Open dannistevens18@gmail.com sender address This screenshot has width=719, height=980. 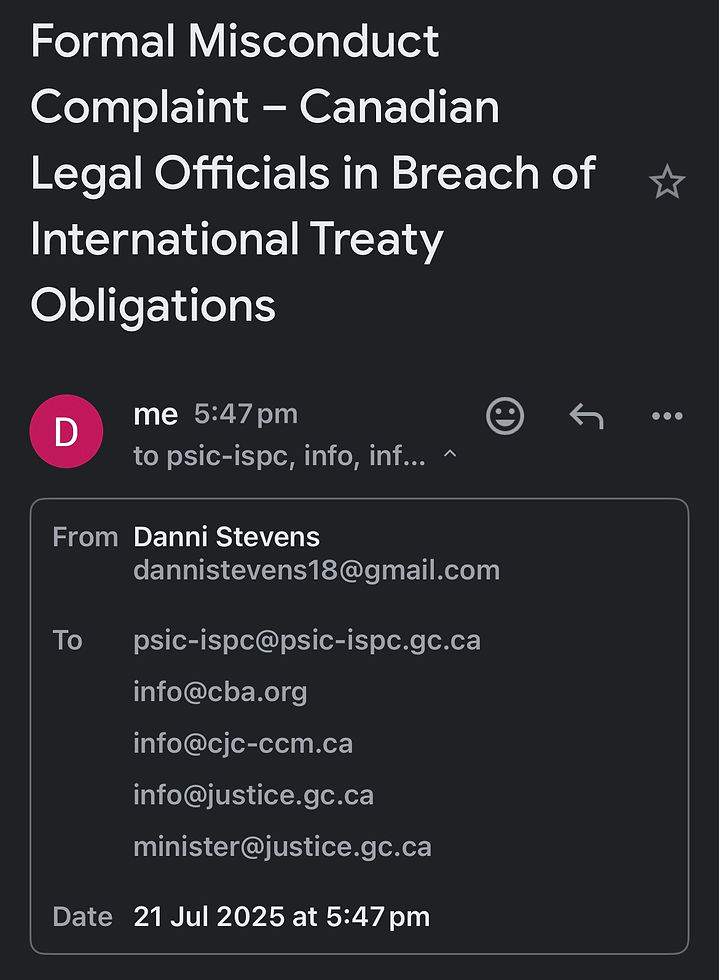click(316, 571)
